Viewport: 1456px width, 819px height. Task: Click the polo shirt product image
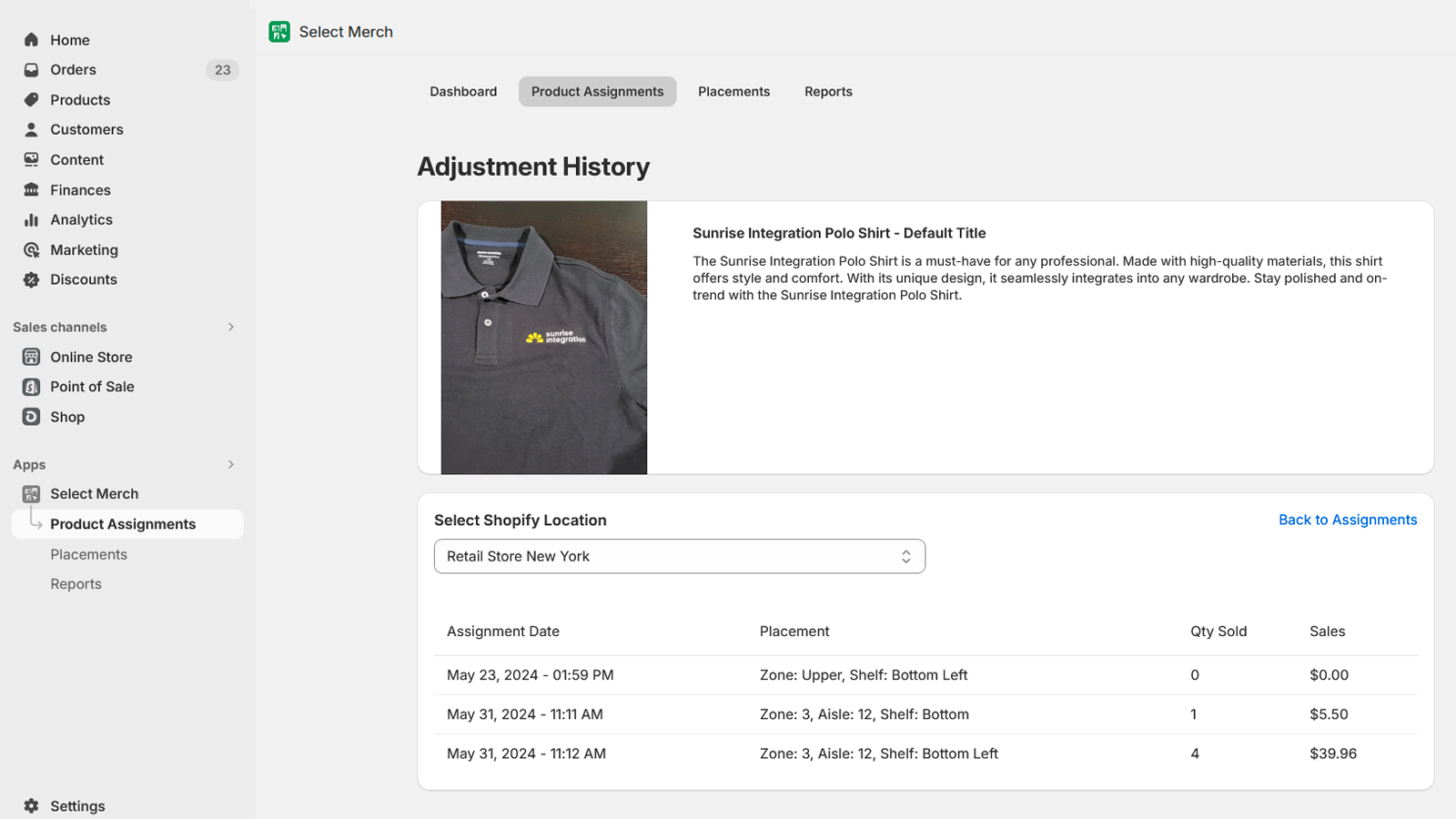tap(543, 337)
